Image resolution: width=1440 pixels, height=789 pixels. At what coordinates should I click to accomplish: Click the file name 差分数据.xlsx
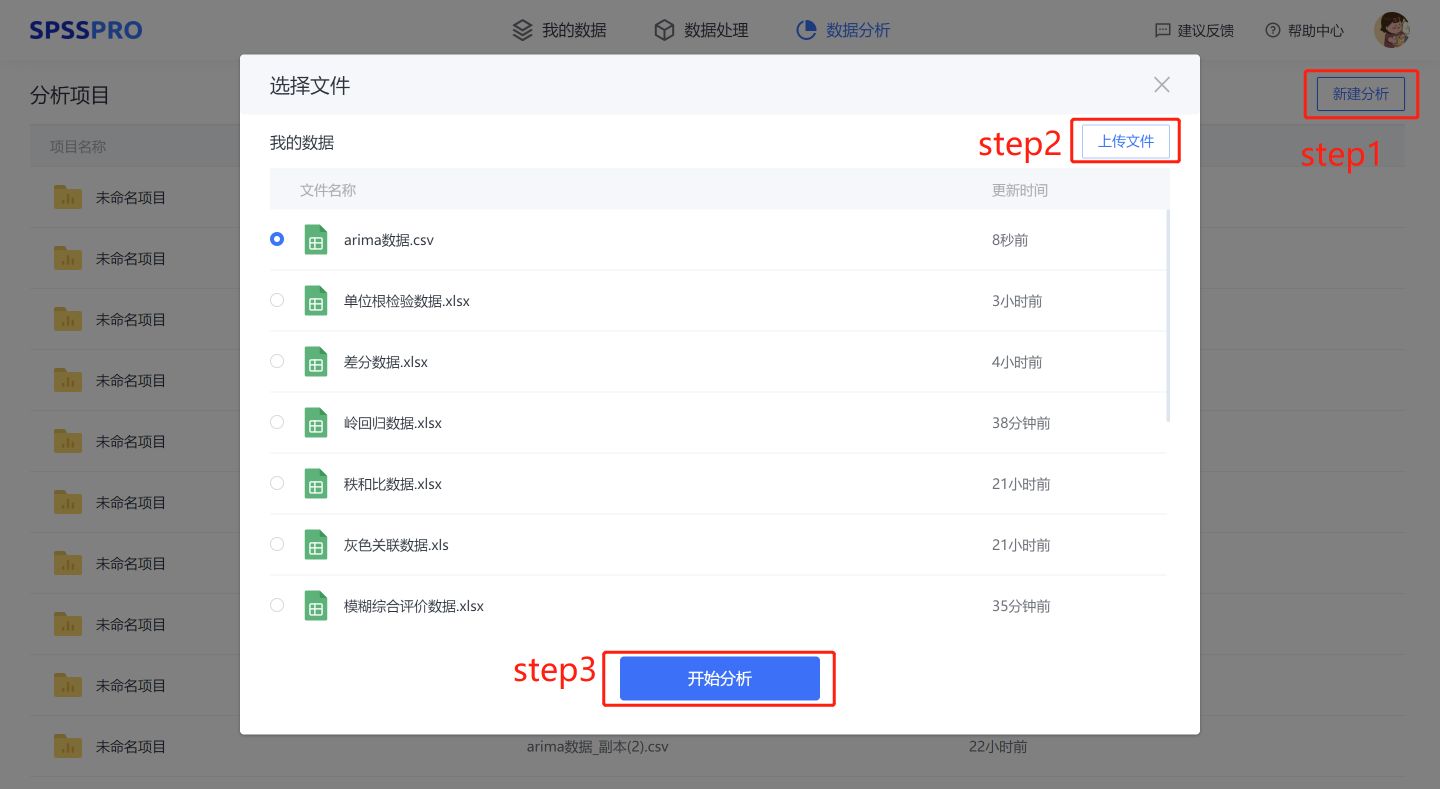386,362
